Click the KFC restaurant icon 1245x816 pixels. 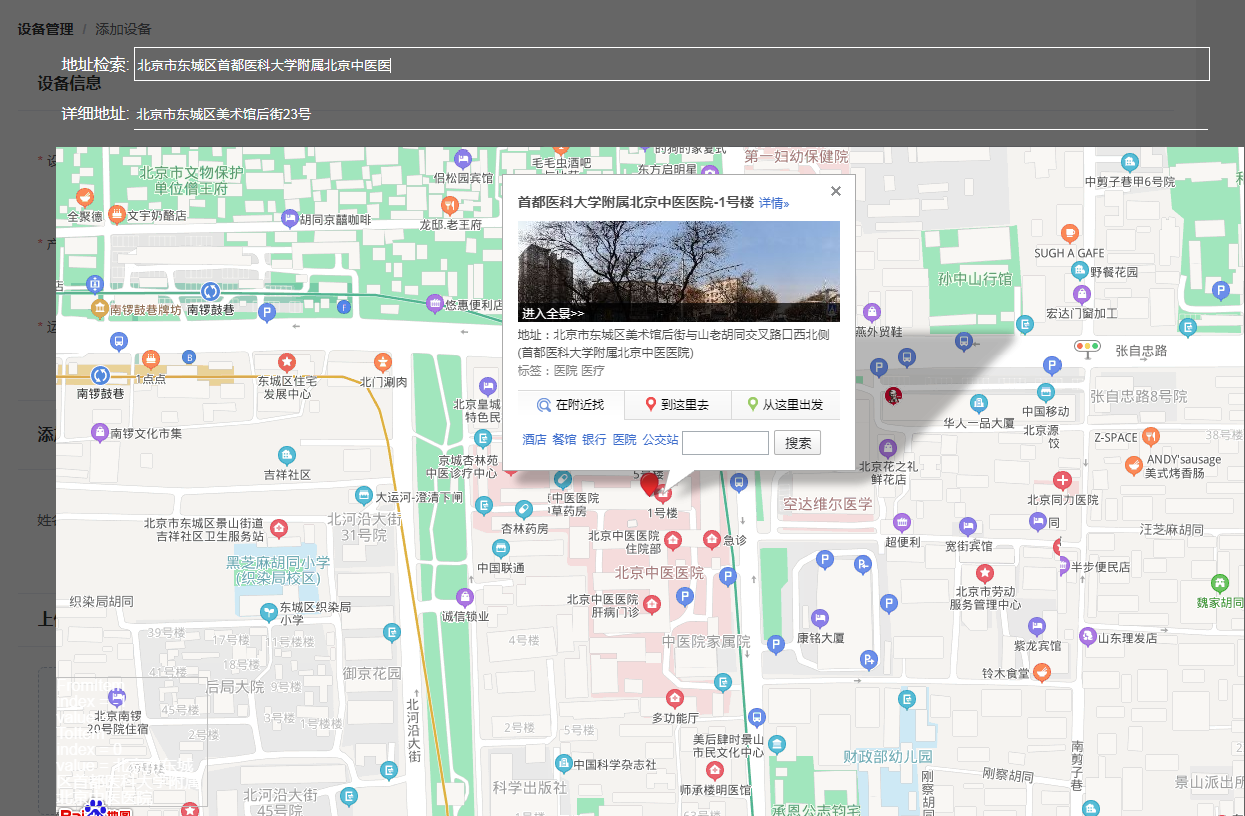(894, 396)
